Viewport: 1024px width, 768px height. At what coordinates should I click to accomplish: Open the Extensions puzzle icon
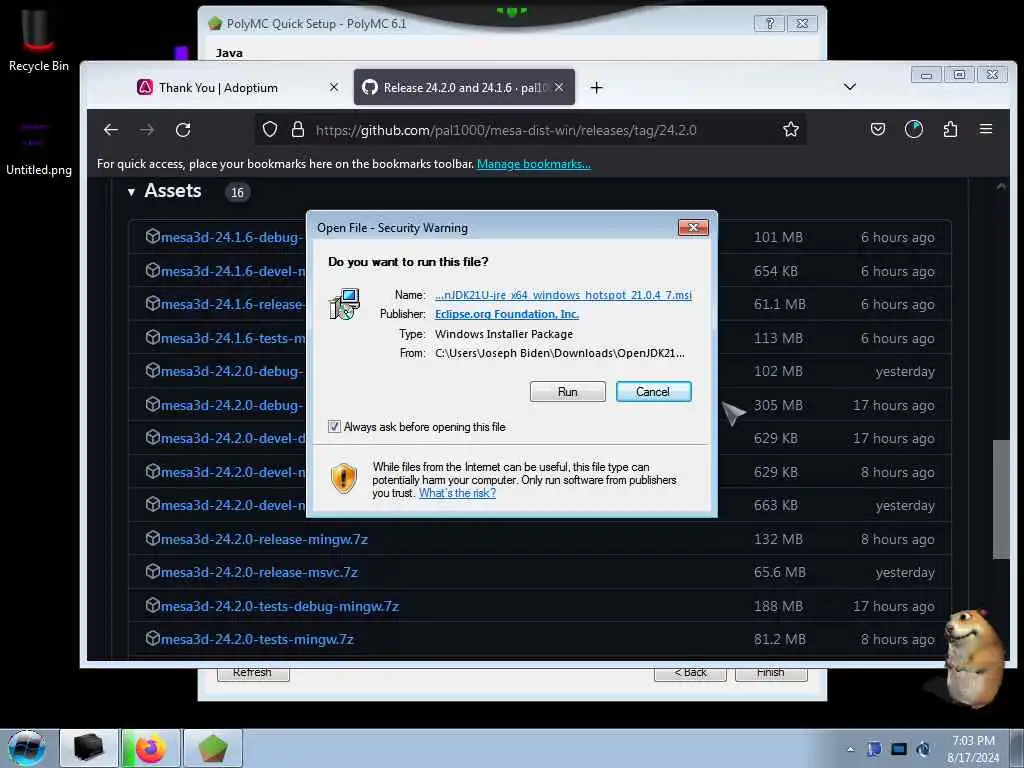(950, 130)
